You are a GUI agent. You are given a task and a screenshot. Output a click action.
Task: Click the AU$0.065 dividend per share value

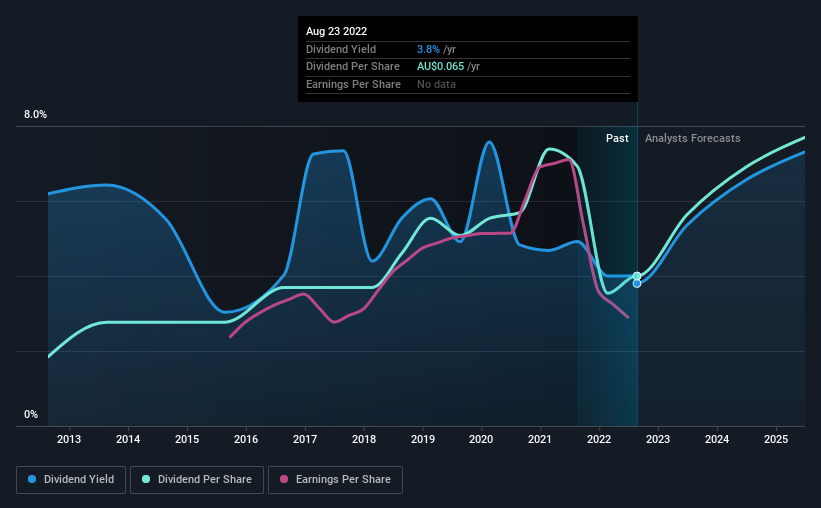[x=440, y=67]
